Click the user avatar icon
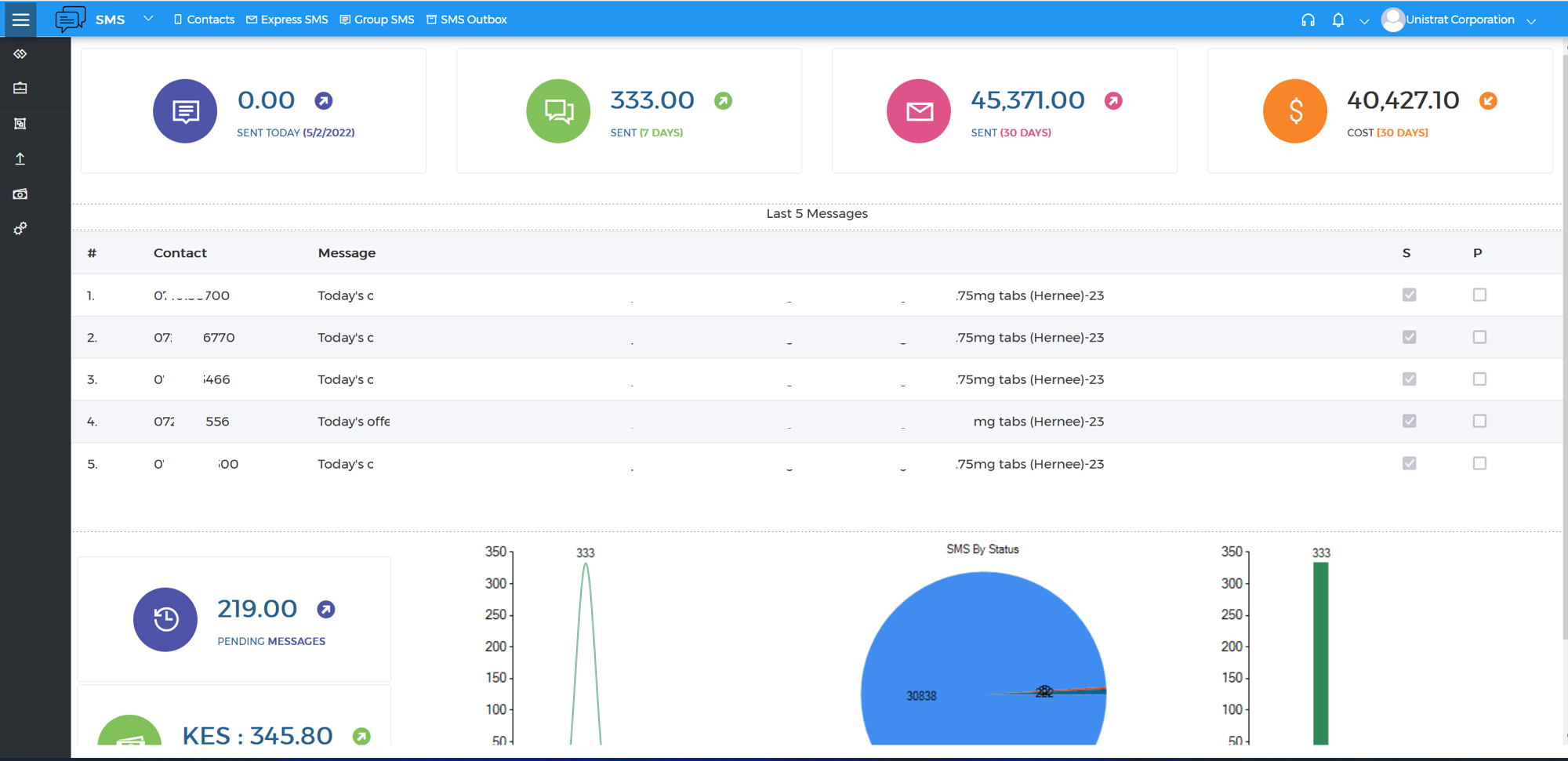1568x761 pixels. 1392,20
